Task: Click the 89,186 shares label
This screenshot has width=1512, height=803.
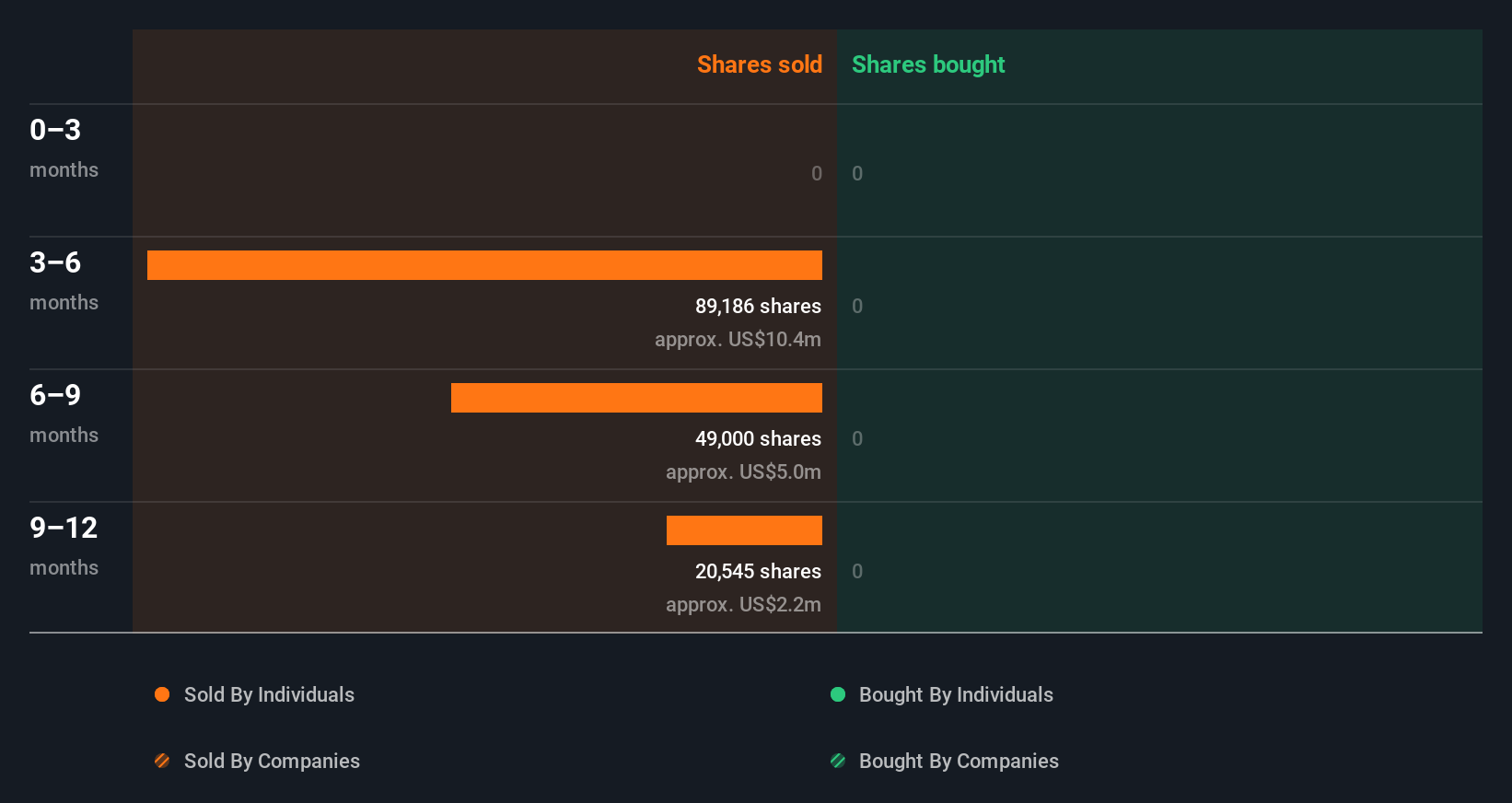Action: click(758, 306)
